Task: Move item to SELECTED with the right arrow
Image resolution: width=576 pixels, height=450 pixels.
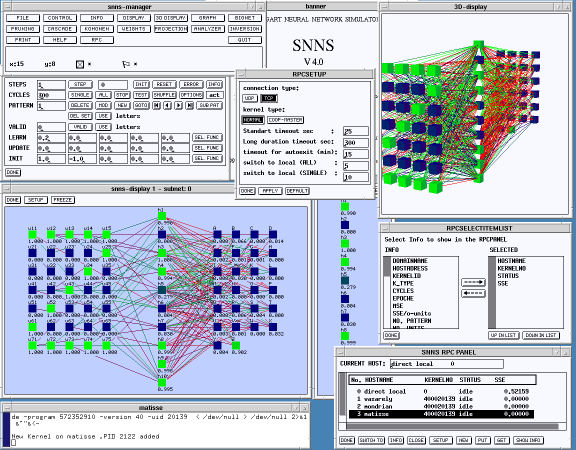Action: coord(473,282)
